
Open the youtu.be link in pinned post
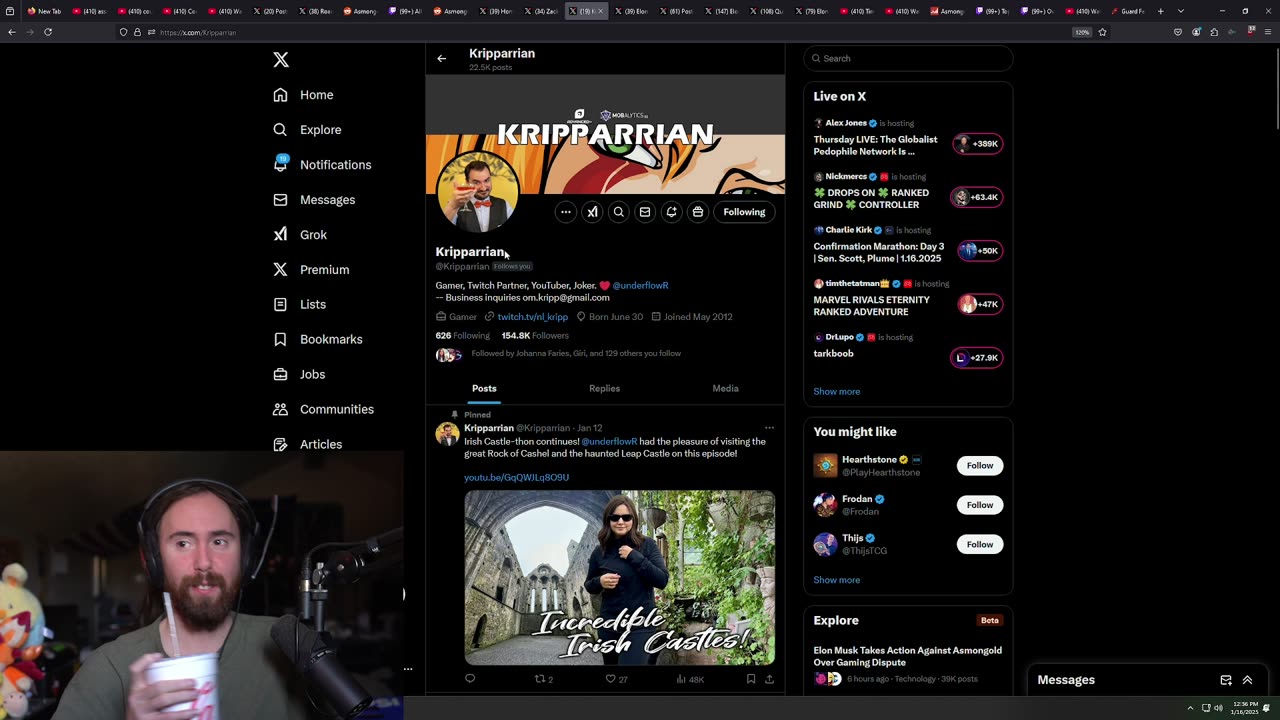(516, 477)
